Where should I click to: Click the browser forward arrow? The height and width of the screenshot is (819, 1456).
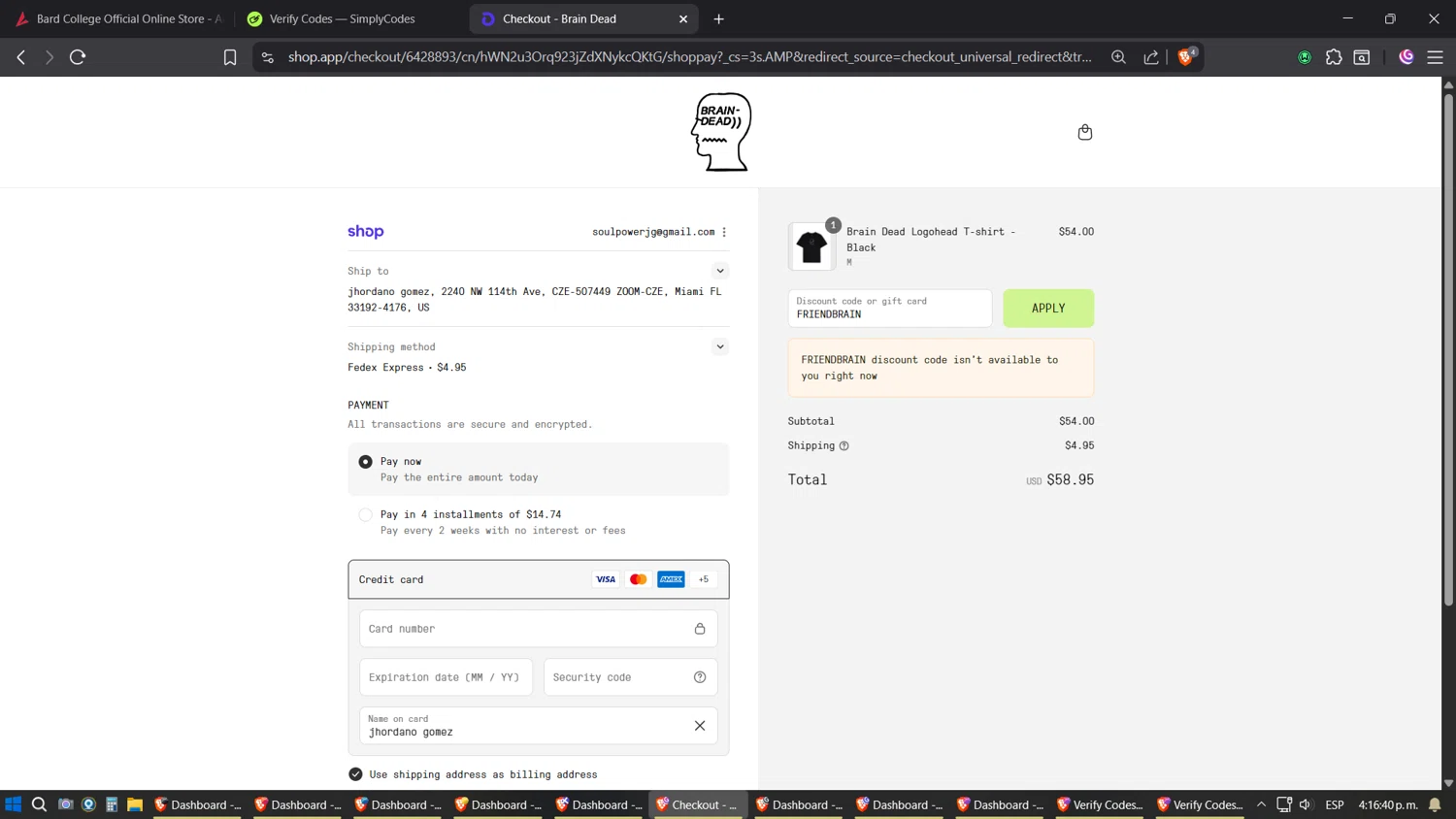[x=49, y=57]
